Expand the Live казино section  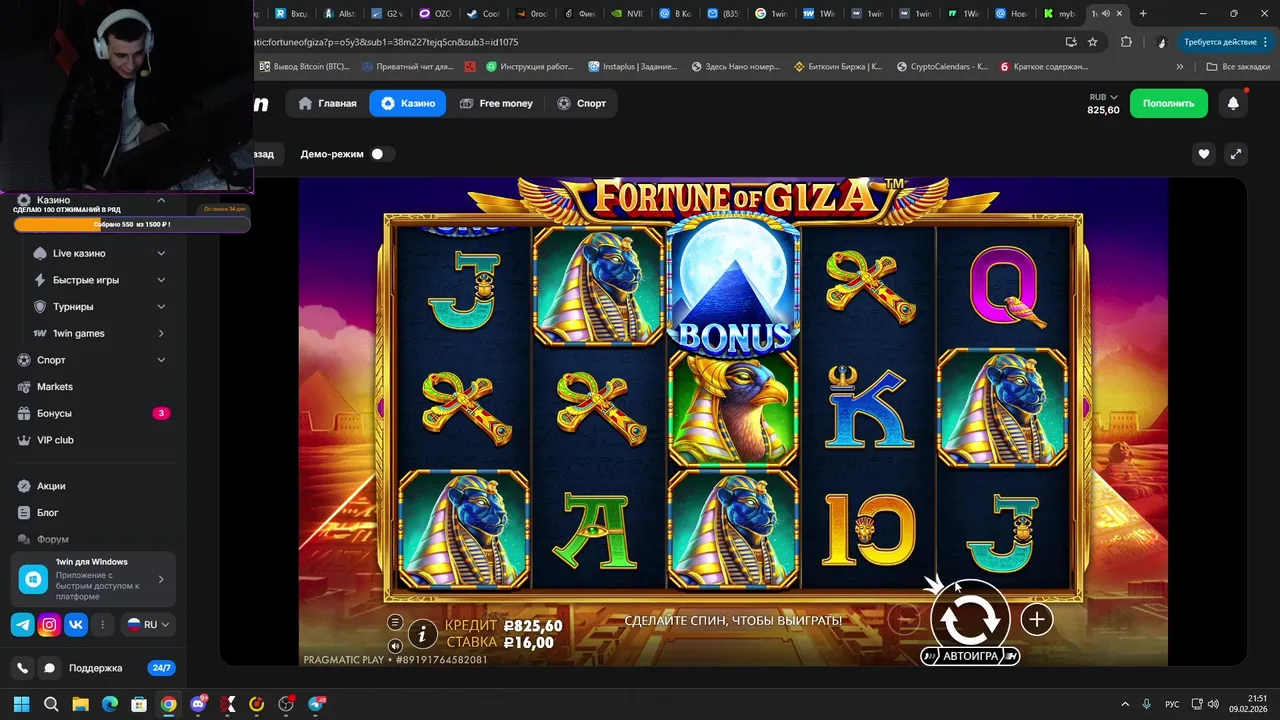[x=161, y=253]
